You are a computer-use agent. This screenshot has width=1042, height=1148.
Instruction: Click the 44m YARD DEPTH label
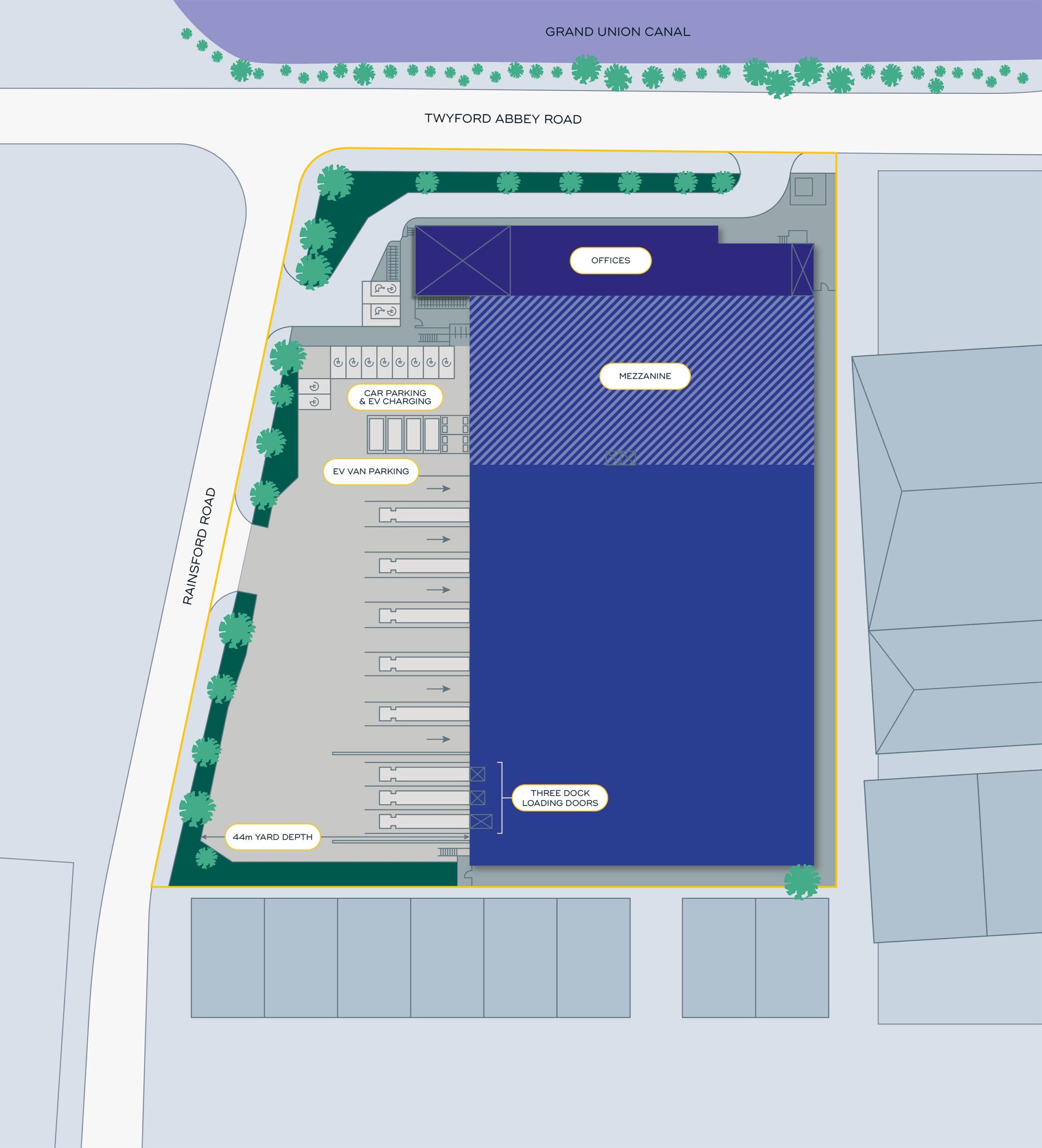pos(272,837)
